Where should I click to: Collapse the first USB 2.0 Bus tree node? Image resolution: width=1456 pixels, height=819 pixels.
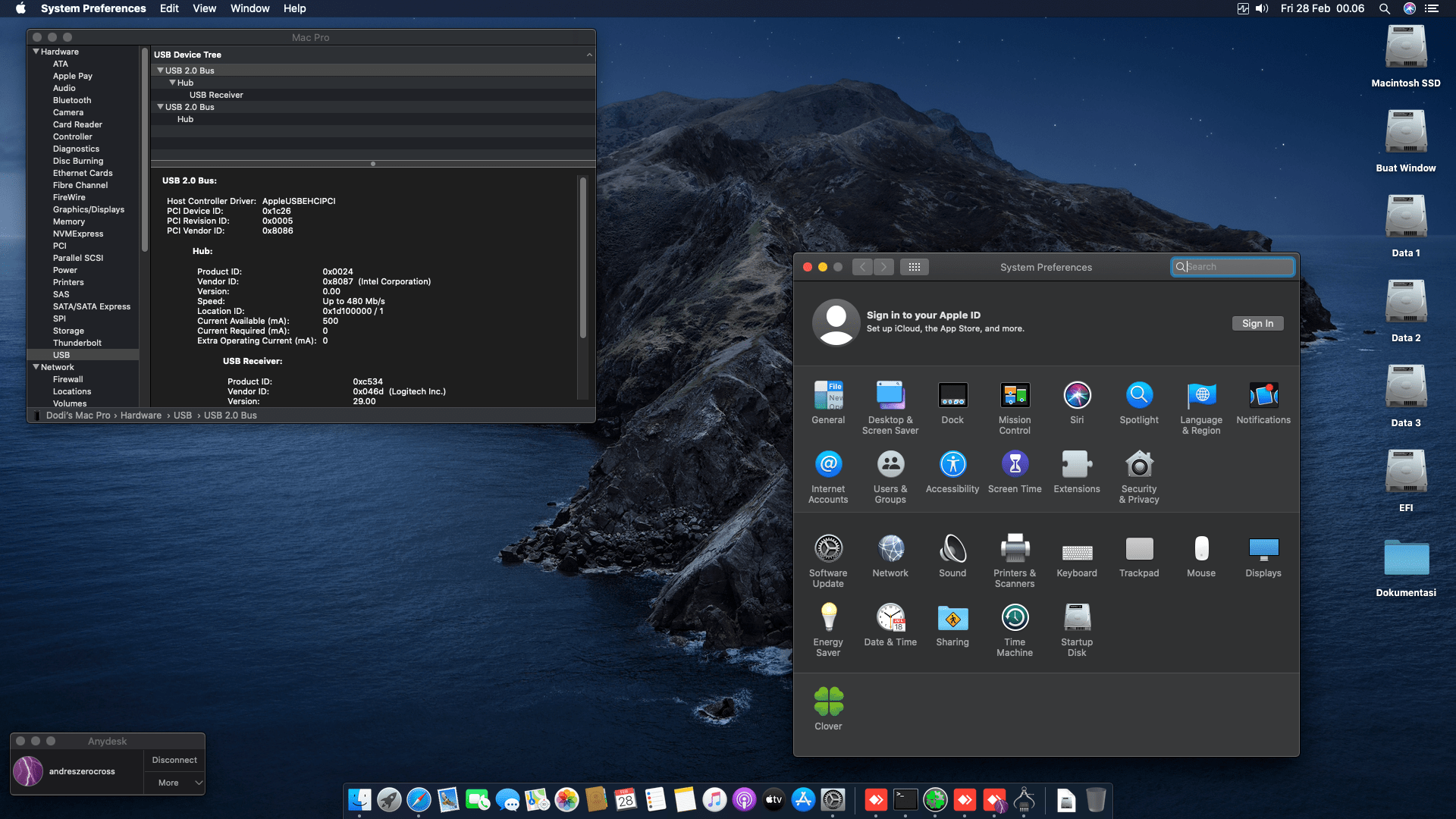coord(160,71)
